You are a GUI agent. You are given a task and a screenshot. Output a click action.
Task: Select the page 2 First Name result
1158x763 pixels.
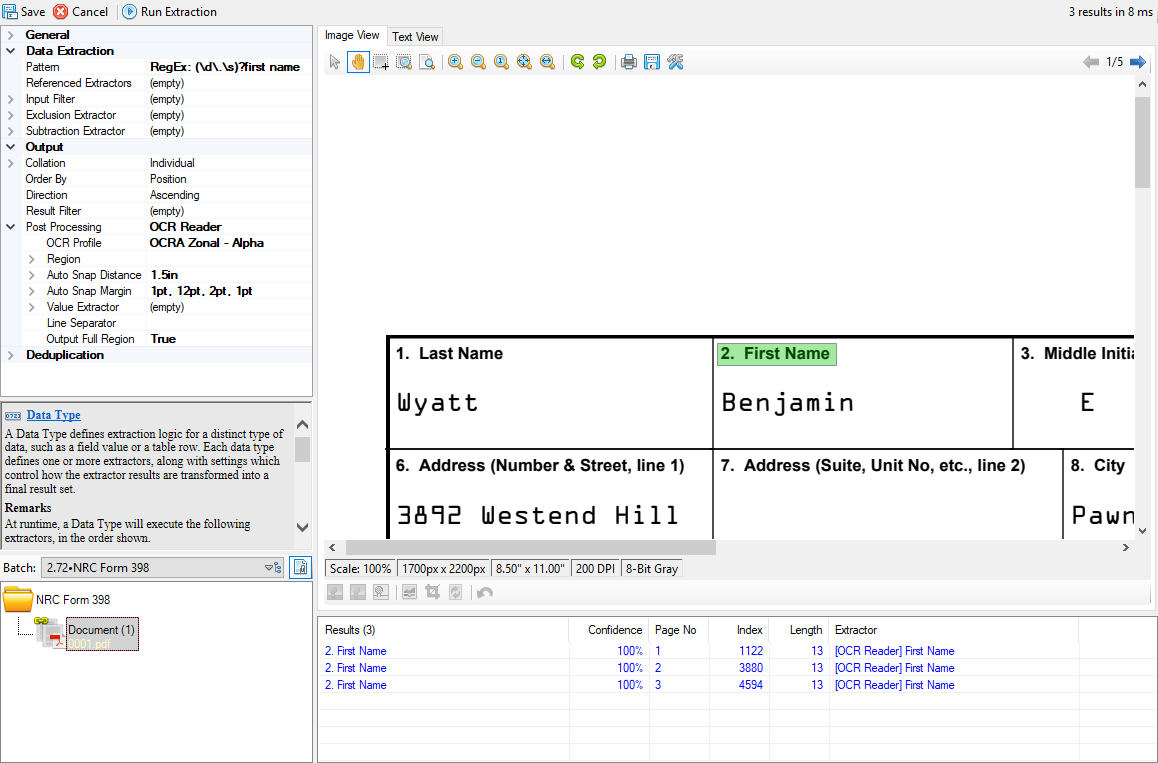pos(356,668)
